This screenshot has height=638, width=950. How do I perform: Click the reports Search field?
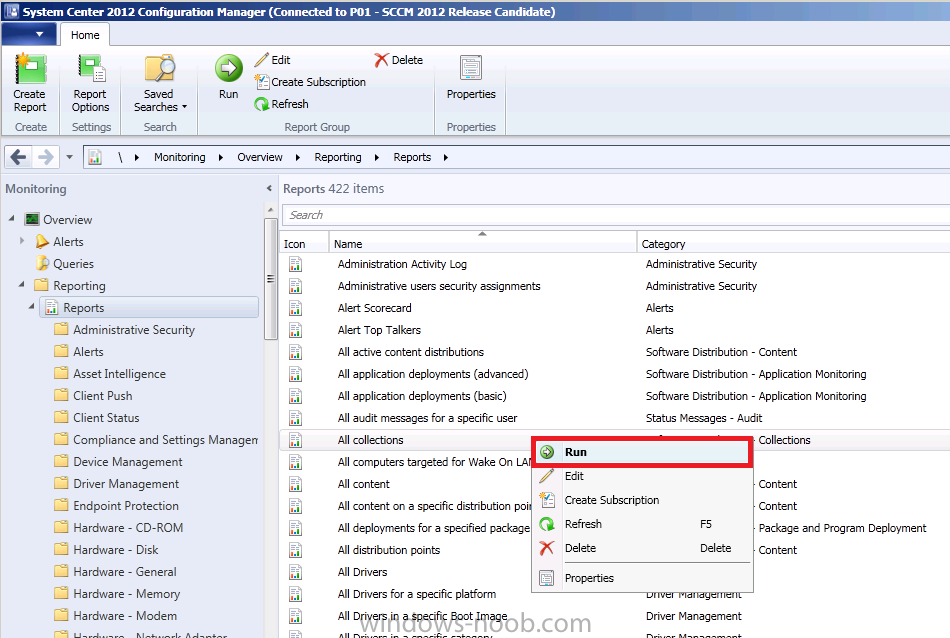coord(617,215)
